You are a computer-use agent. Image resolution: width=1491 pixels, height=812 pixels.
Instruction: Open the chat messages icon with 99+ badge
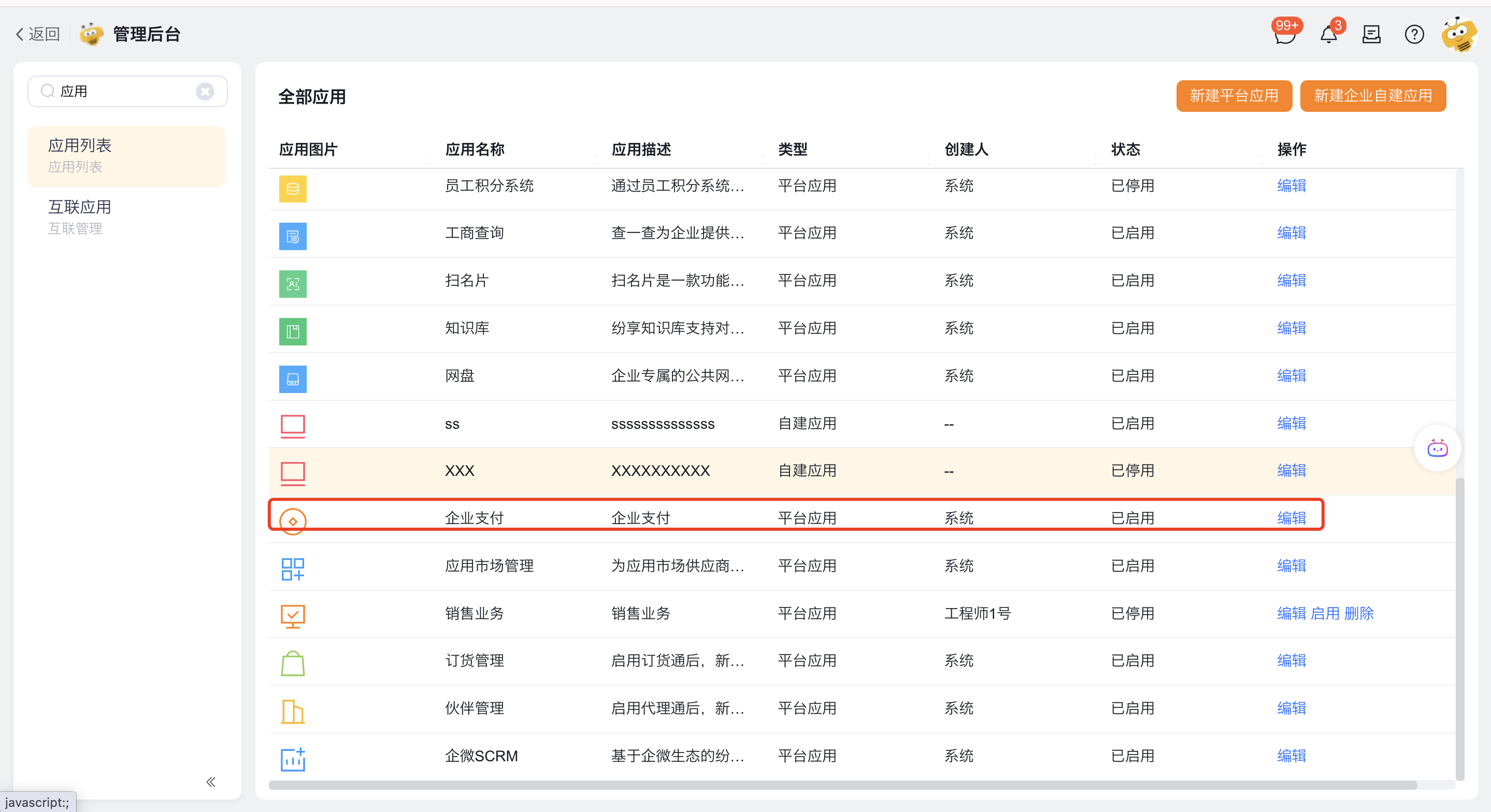pyautogui.click(x=1284, y=36)
